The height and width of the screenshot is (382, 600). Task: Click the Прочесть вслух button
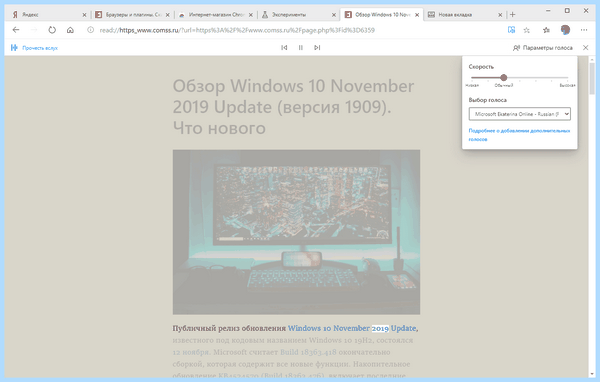[x=34, y=48]
